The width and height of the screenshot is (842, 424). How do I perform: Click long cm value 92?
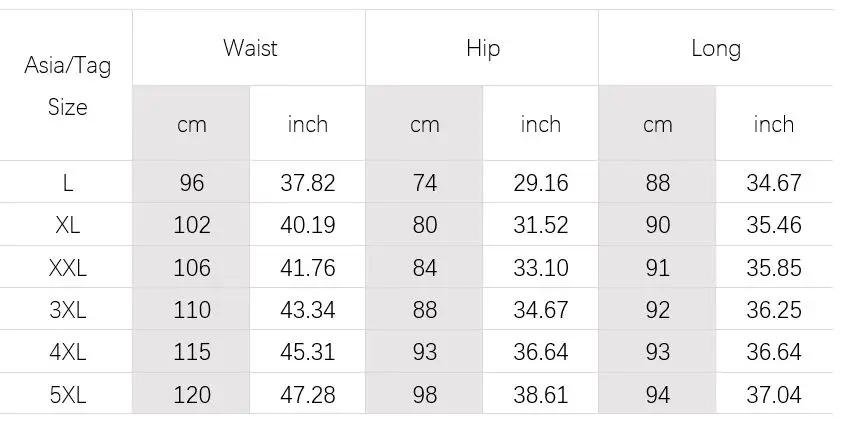click(658, 310)
